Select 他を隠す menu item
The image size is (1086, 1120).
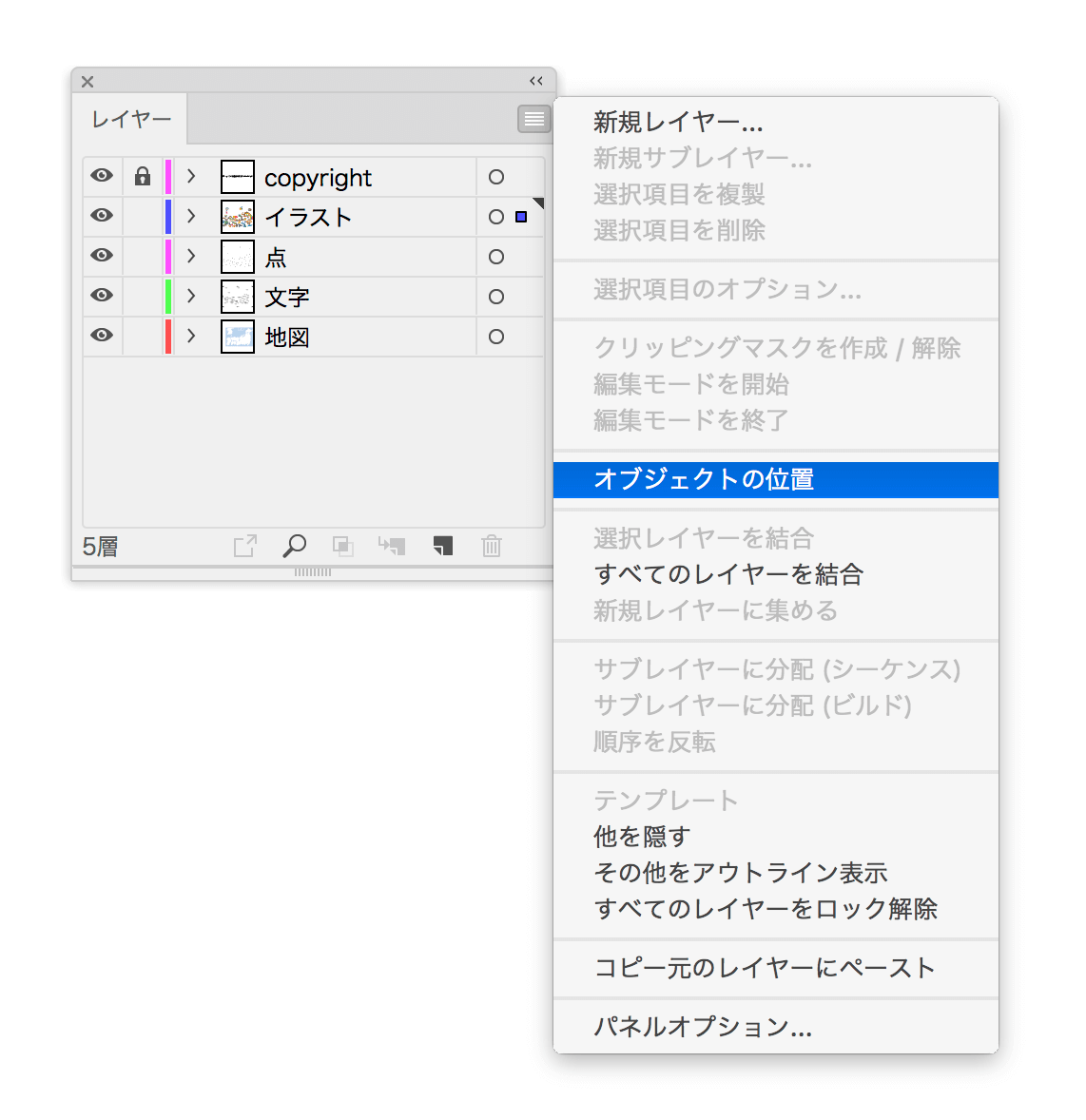coord(775,837)
